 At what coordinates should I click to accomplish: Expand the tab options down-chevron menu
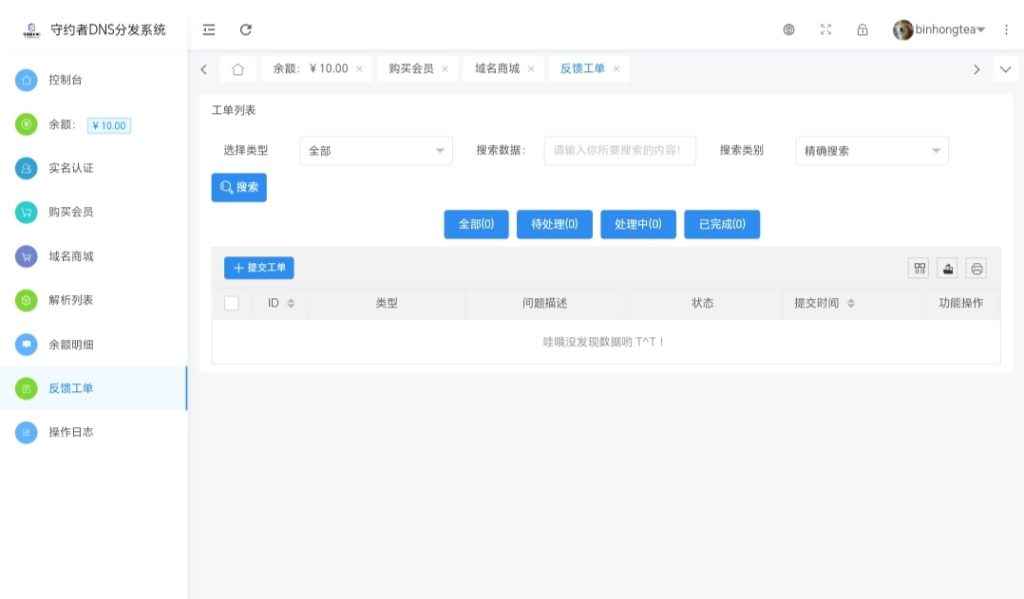point(1005,69)
